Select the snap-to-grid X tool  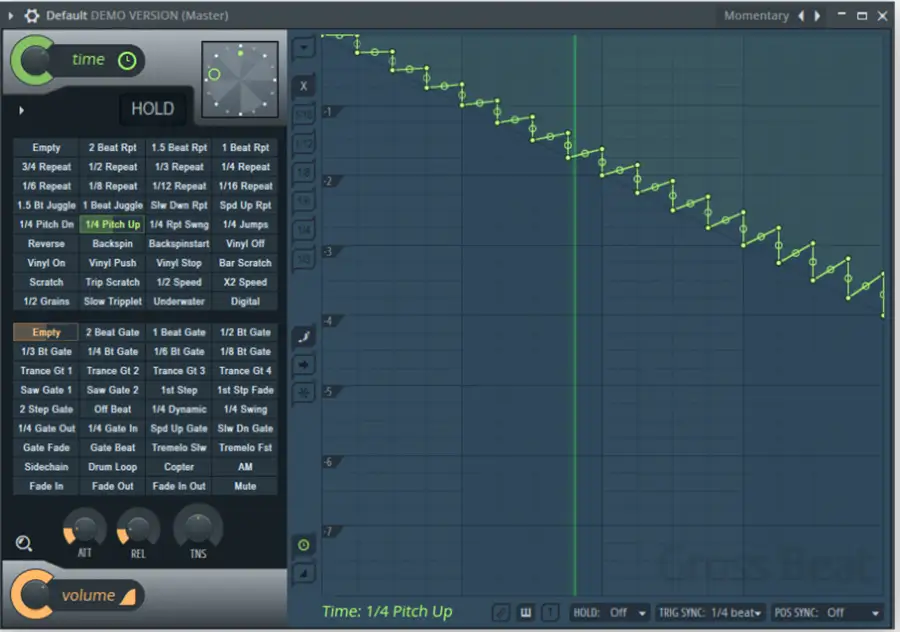point(304,86)
